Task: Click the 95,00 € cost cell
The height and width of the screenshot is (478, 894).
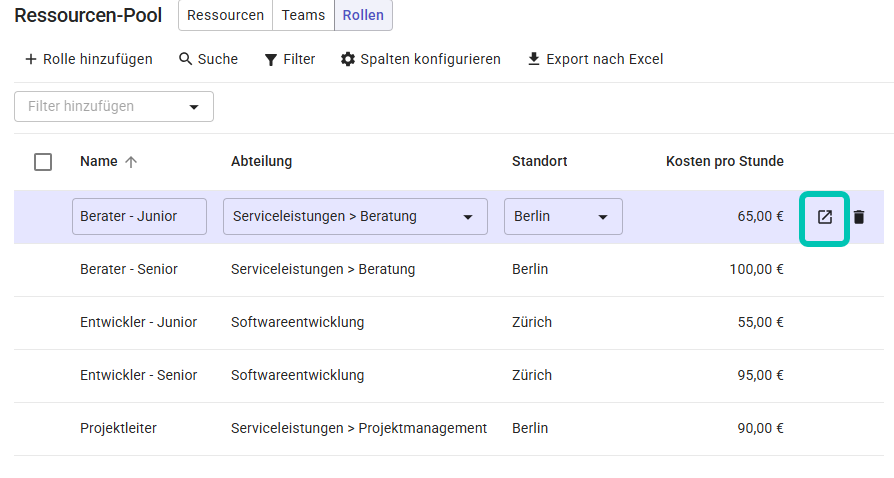Action: pyautogui.click(x=761, y=375)
